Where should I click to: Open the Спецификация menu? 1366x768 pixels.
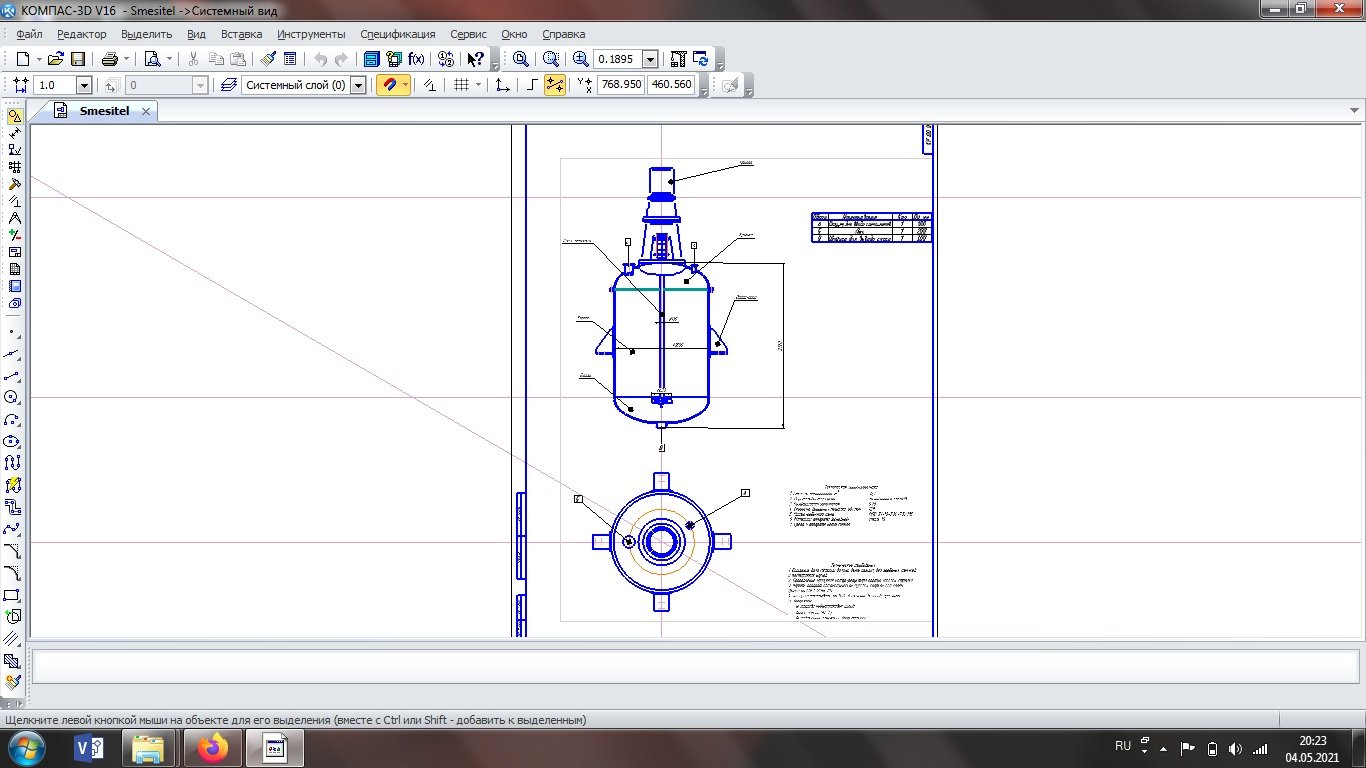[x=397, y=34]
